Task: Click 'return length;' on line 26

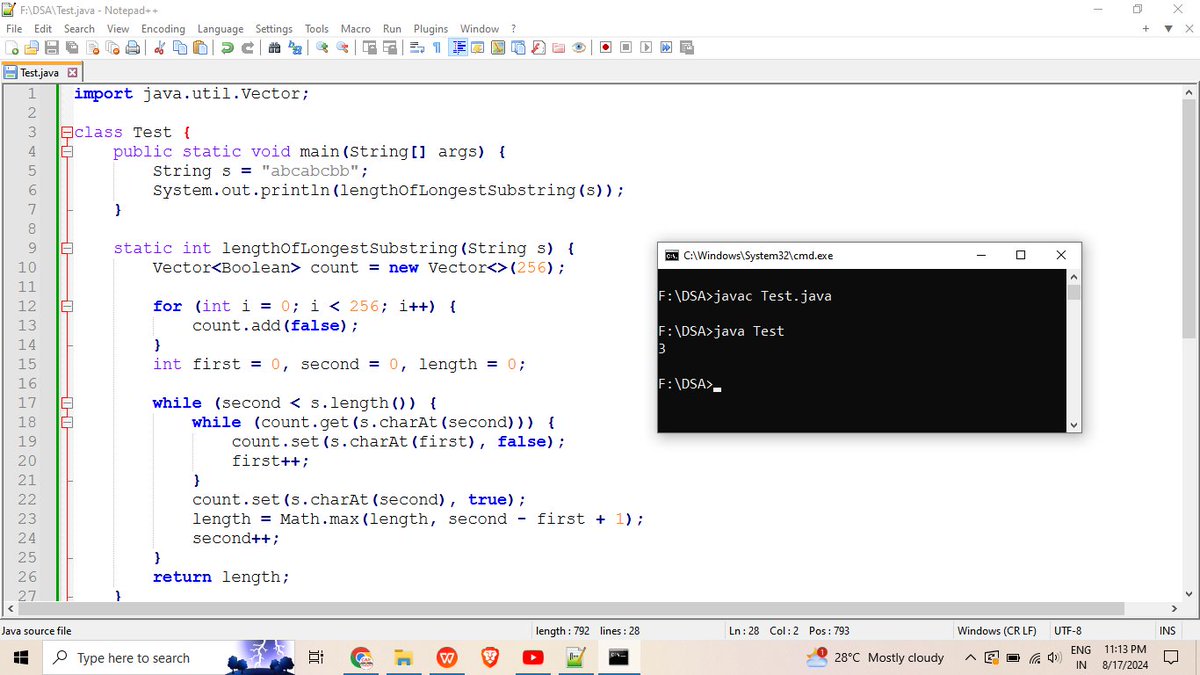Action: point(221,577)
